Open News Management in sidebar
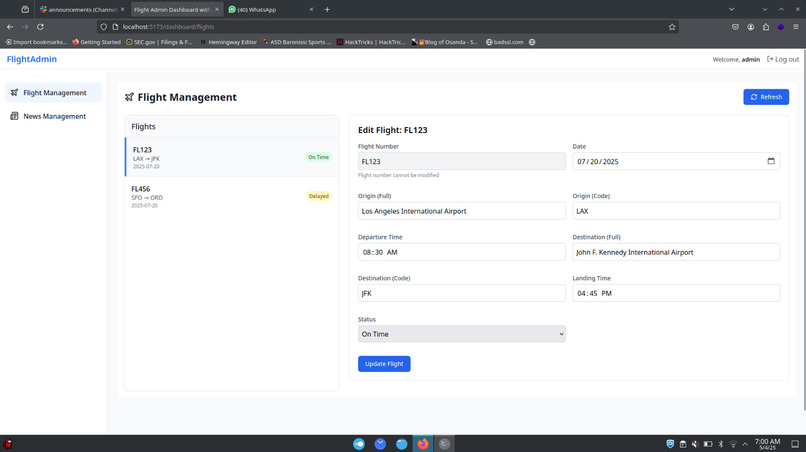This screenshot has width=806, height=452. click(53, 116)
